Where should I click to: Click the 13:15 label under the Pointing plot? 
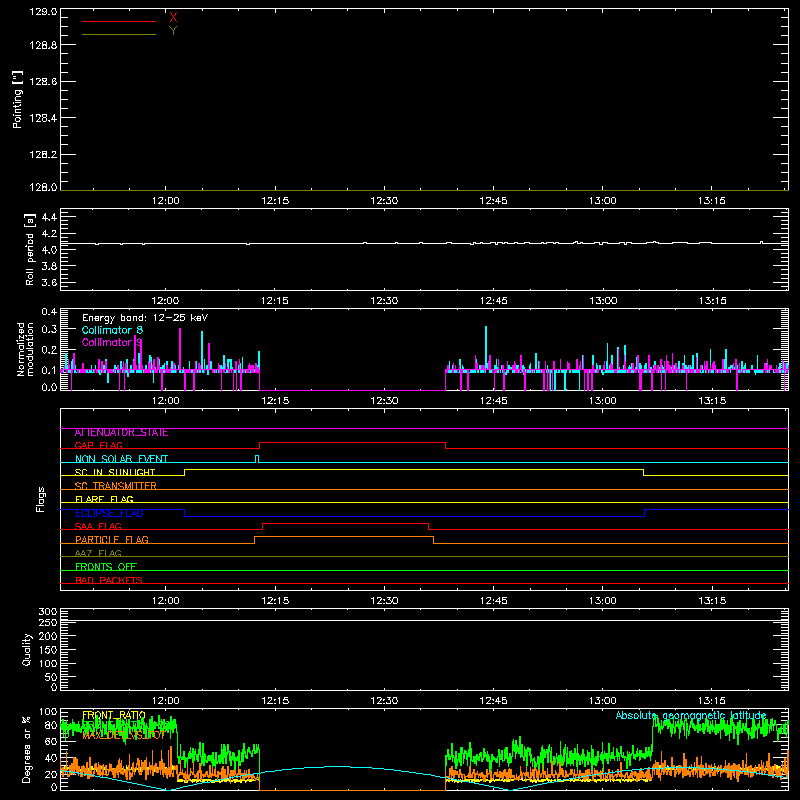pyautogui.click(x=712, y=201)
